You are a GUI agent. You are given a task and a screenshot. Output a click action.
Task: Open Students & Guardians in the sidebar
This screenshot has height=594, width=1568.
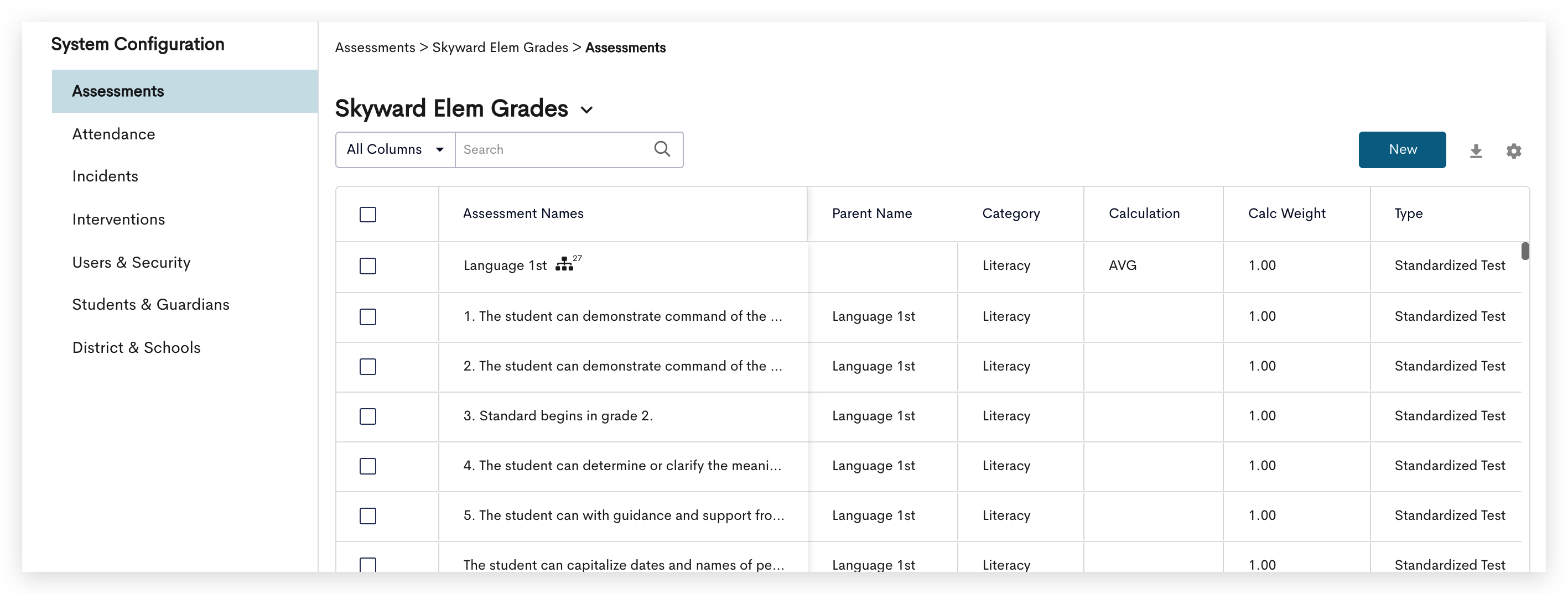pyautogui.click(x=150, y=304)
